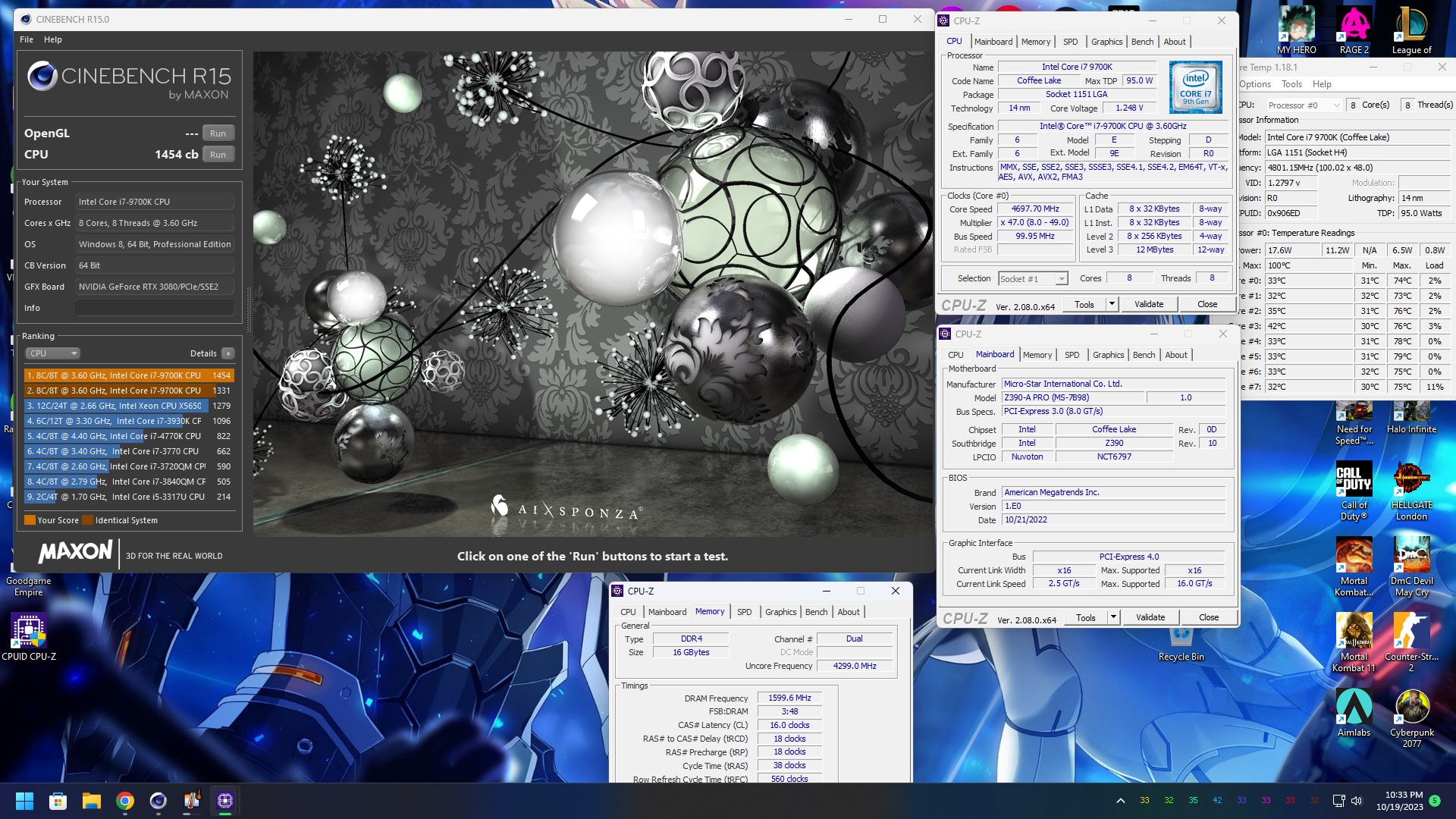
Task: Open Microsoft Store from taskbar
Action: pyautogui.click(x=58, y=801)
